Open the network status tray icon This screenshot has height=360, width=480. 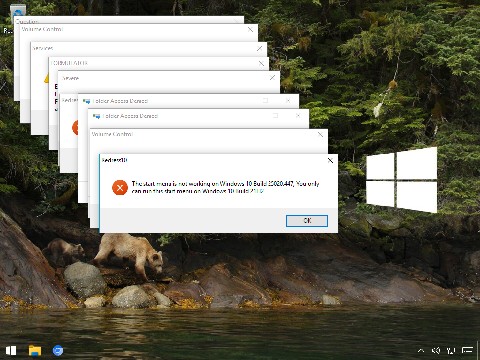pyautogui.click(x=451, y=350)
